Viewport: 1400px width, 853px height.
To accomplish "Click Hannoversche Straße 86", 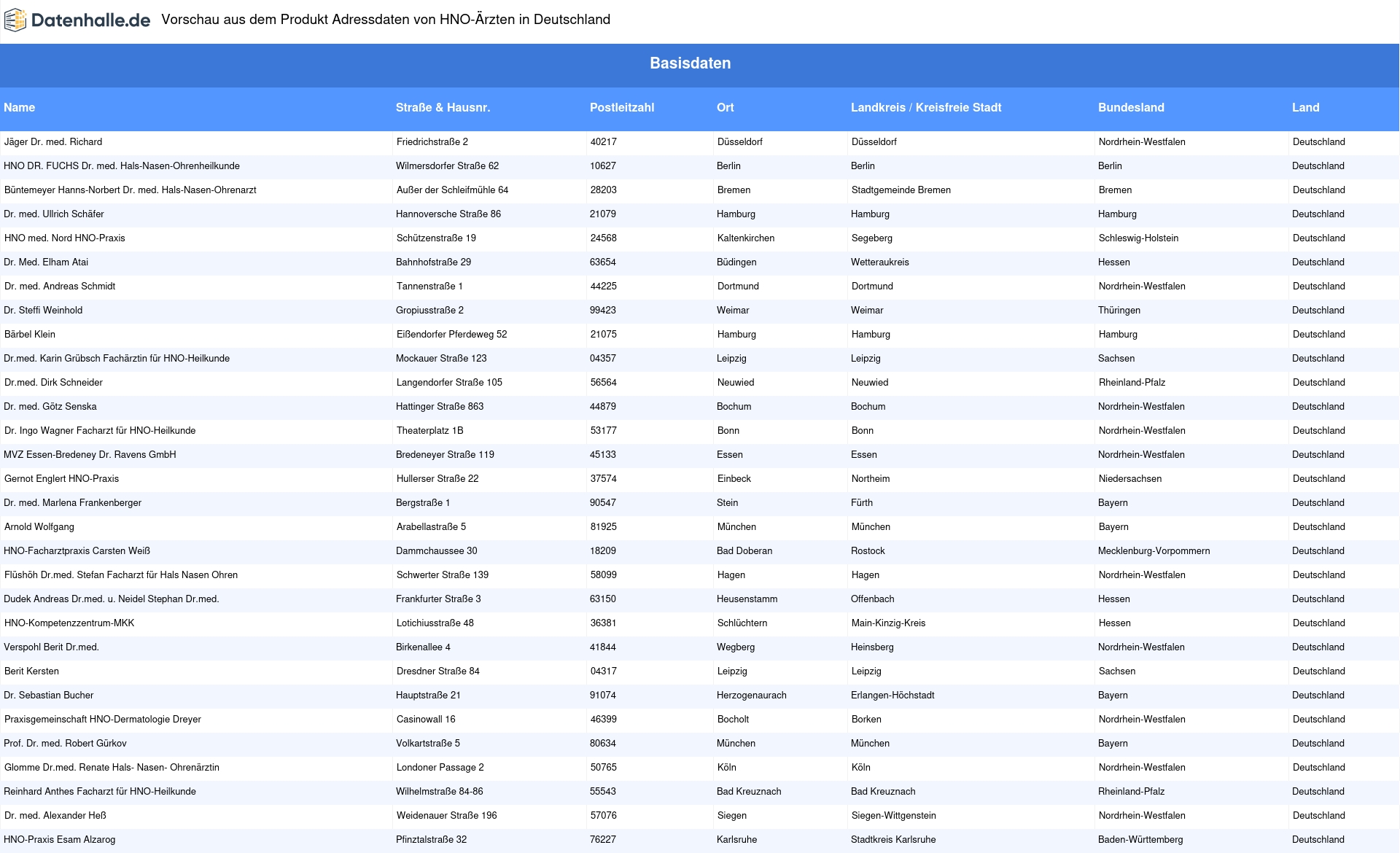I will click(448, 214).
